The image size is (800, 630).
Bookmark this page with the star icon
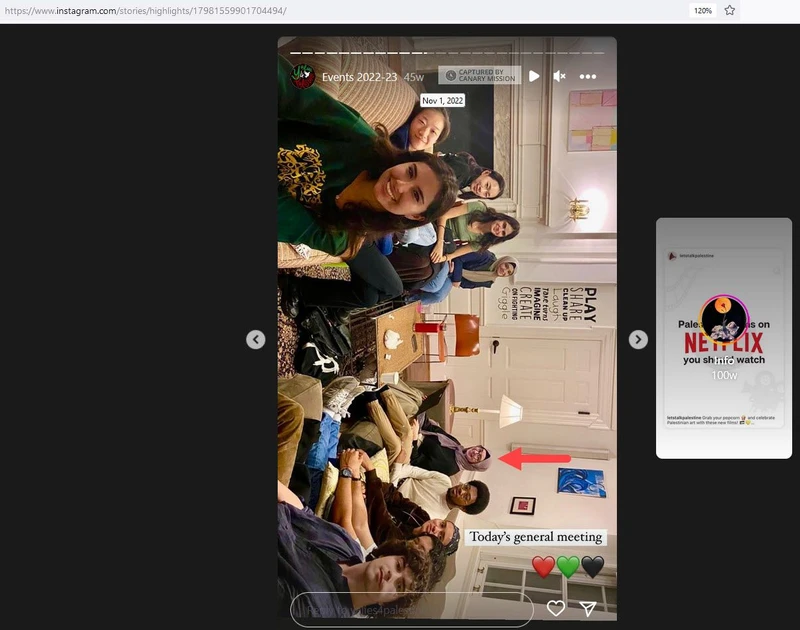[x=730, y=10]
